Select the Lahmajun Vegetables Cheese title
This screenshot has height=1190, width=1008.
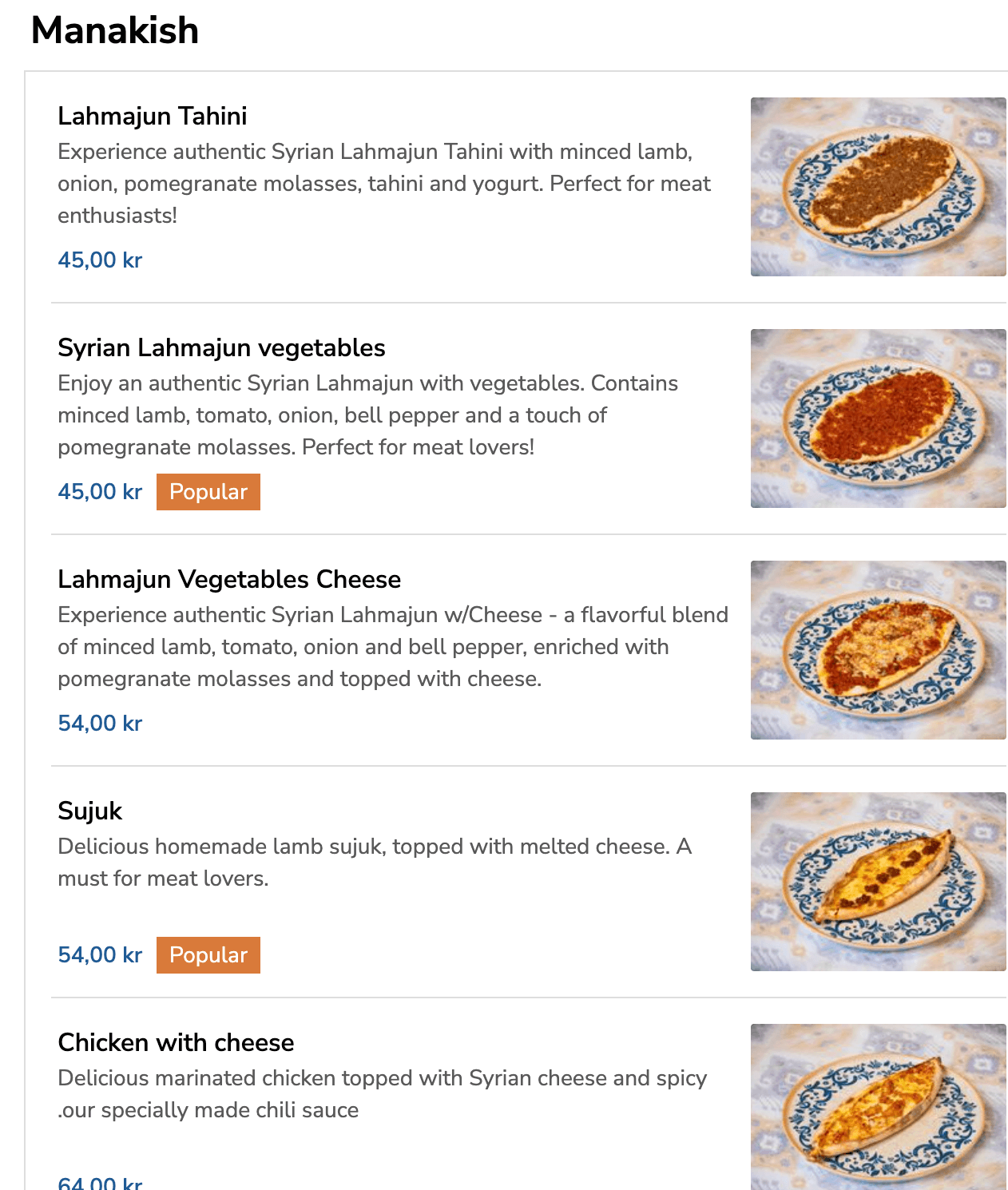pyautogui.click(x=229, y=579)
